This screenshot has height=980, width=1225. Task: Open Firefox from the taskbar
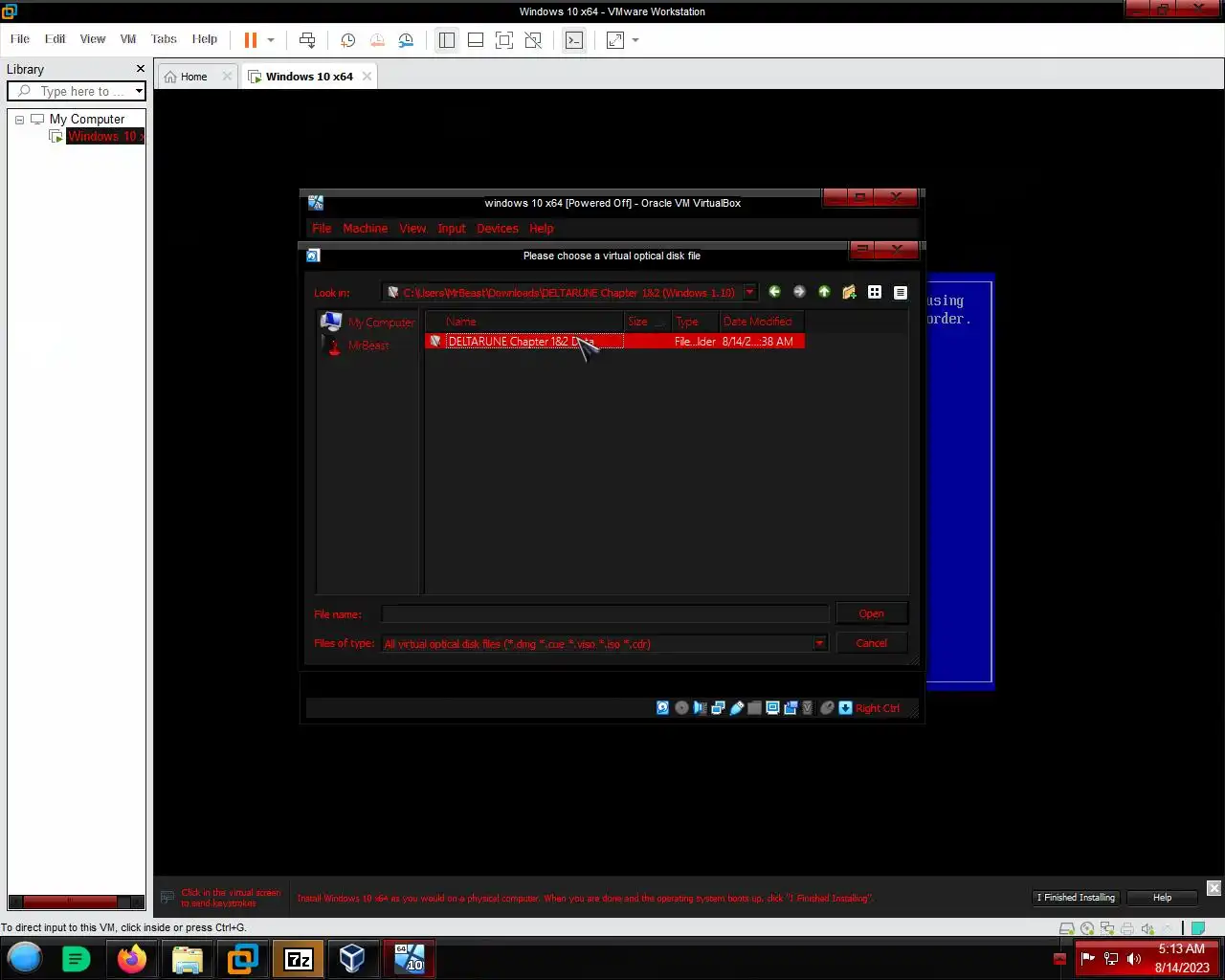132,959
